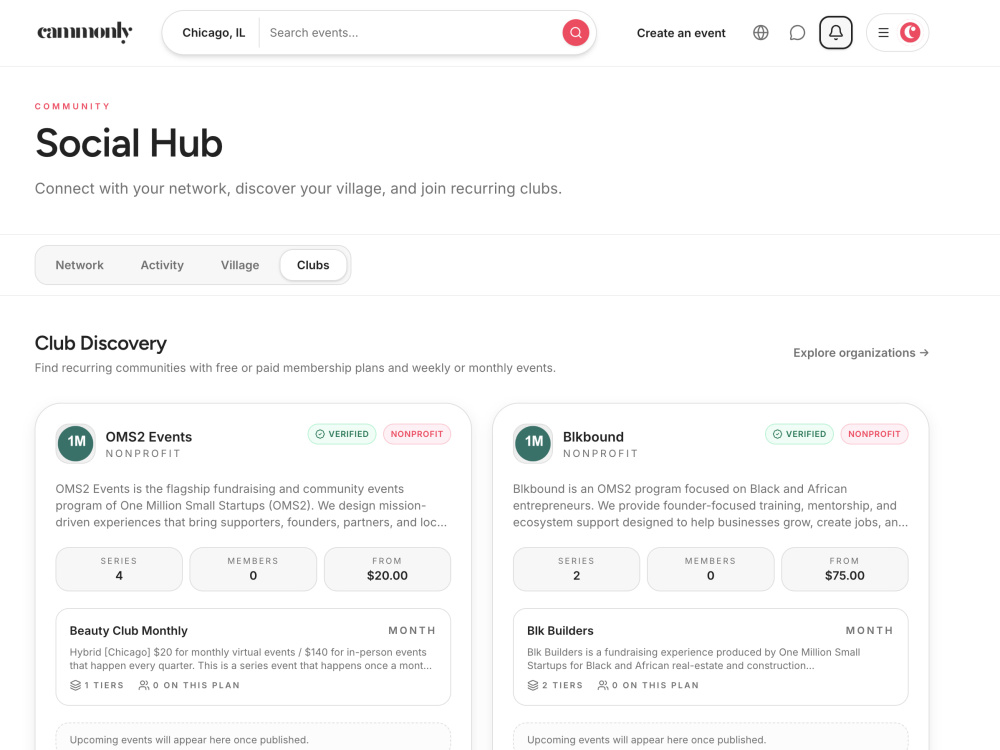This screenshot has height=750, width=1000.
Task: Open the hamburger account menu
Action: (883, 33)
